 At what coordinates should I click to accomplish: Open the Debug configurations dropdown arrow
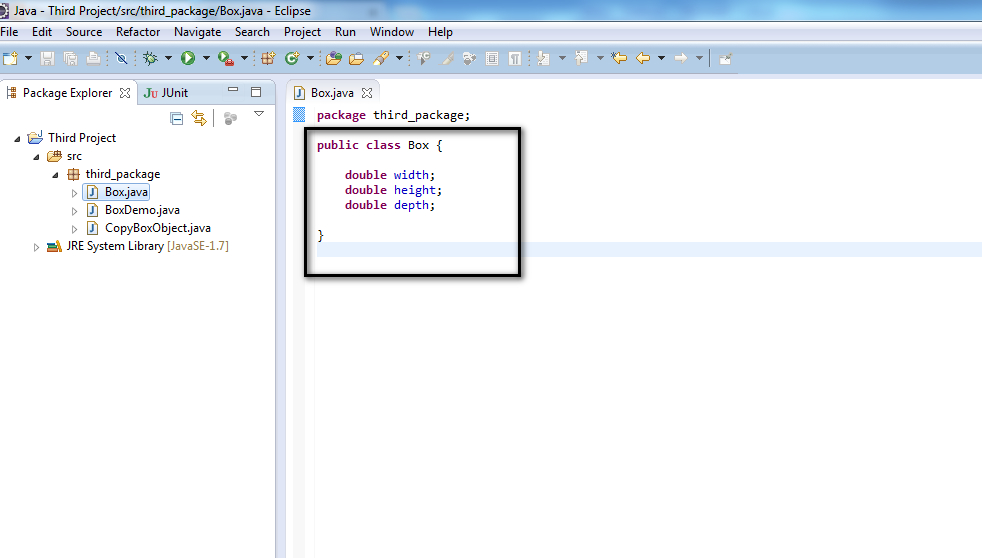click(168, 58)
